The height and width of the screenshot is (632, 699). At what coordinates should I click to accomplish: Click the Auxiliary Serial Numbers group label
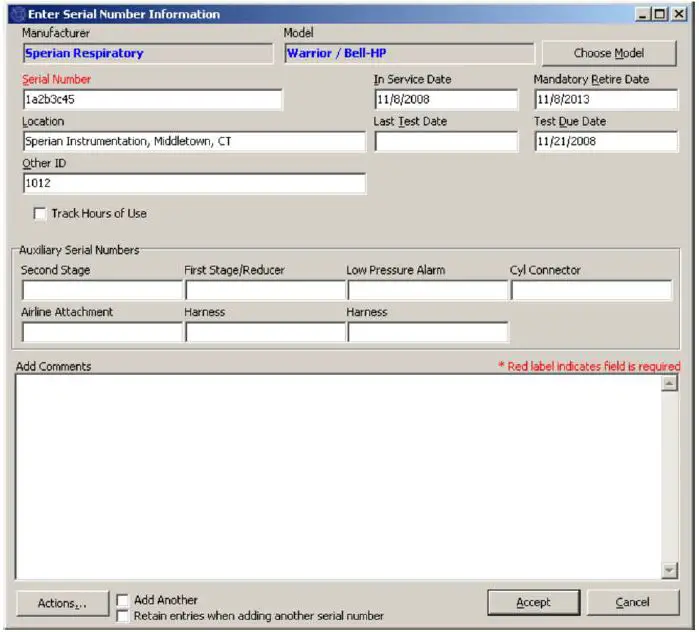[79, 250]
